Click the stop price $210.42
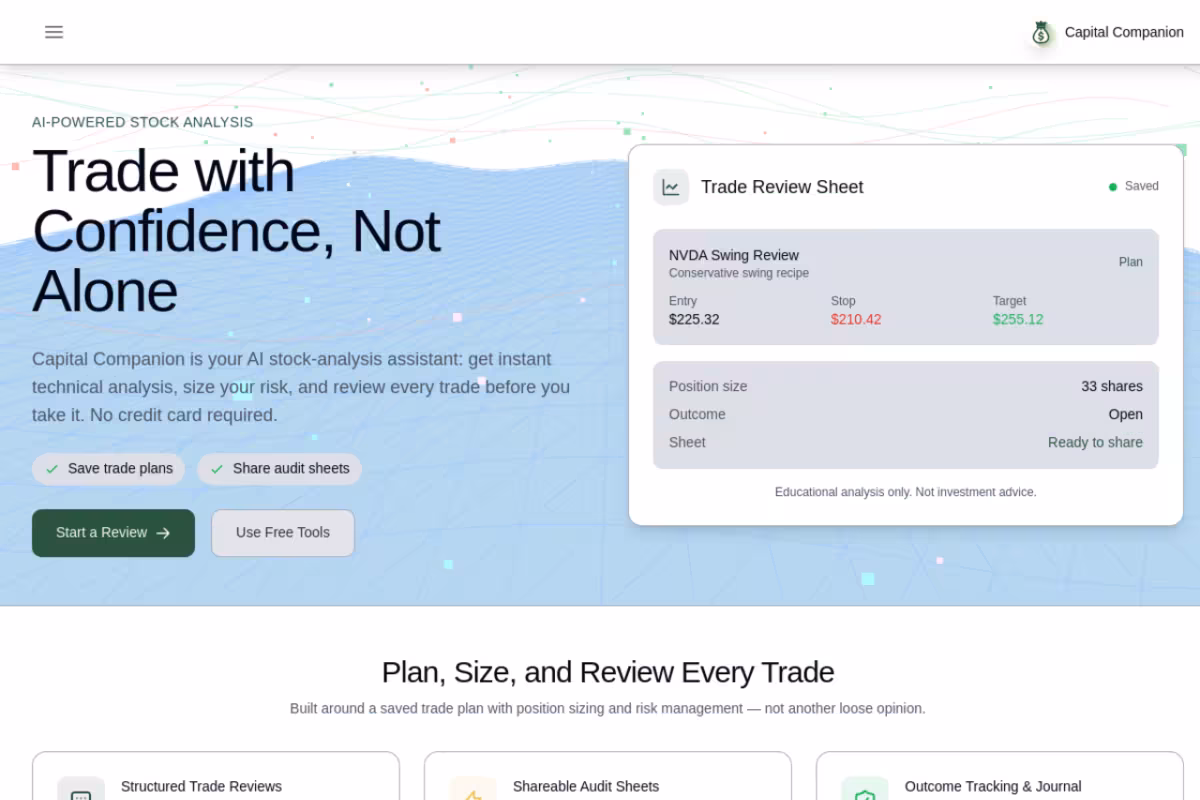Viewport: 1200px width, 800px height. pos(856,320)
